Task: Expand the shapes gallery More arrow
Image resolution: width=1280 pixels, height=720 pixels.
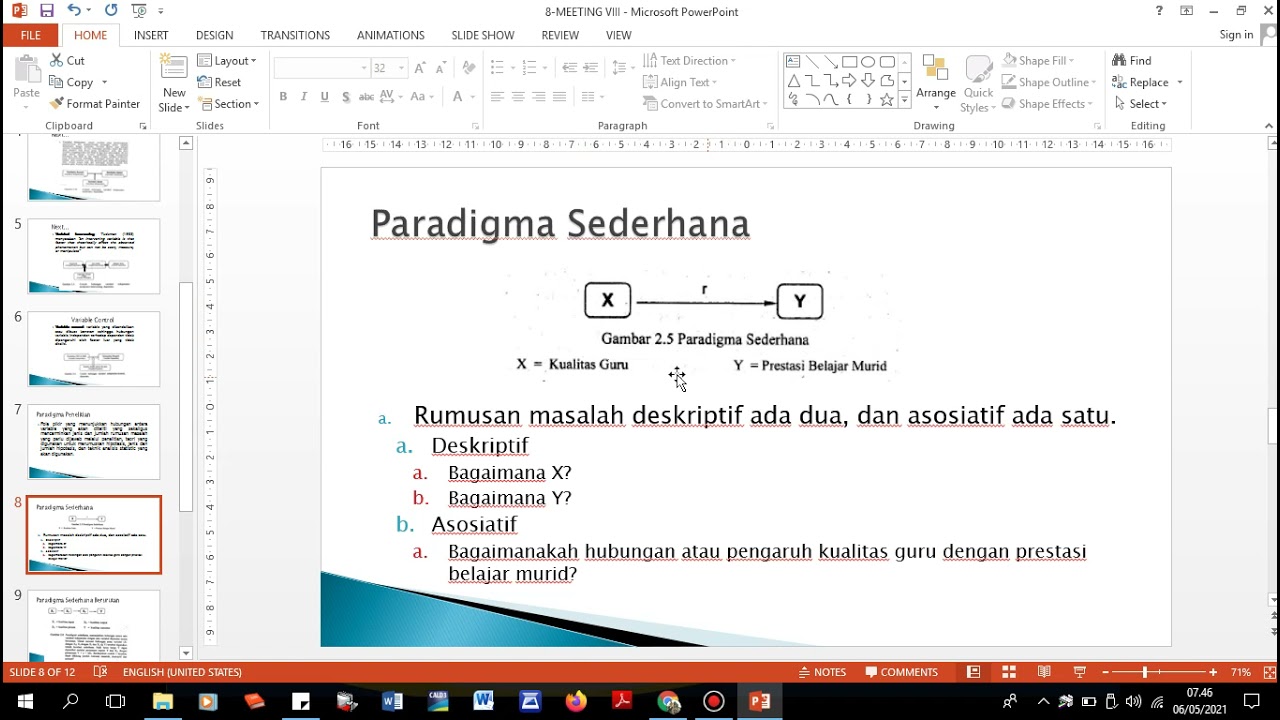Action: [905, 100]
